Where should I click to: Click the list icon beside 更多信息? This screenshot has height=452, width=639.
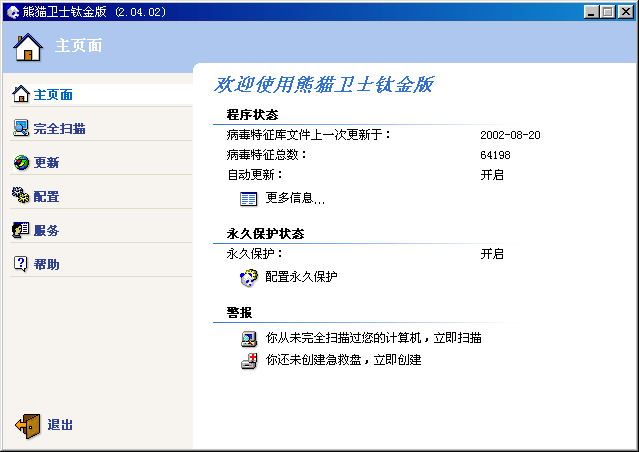click(248, 199)
